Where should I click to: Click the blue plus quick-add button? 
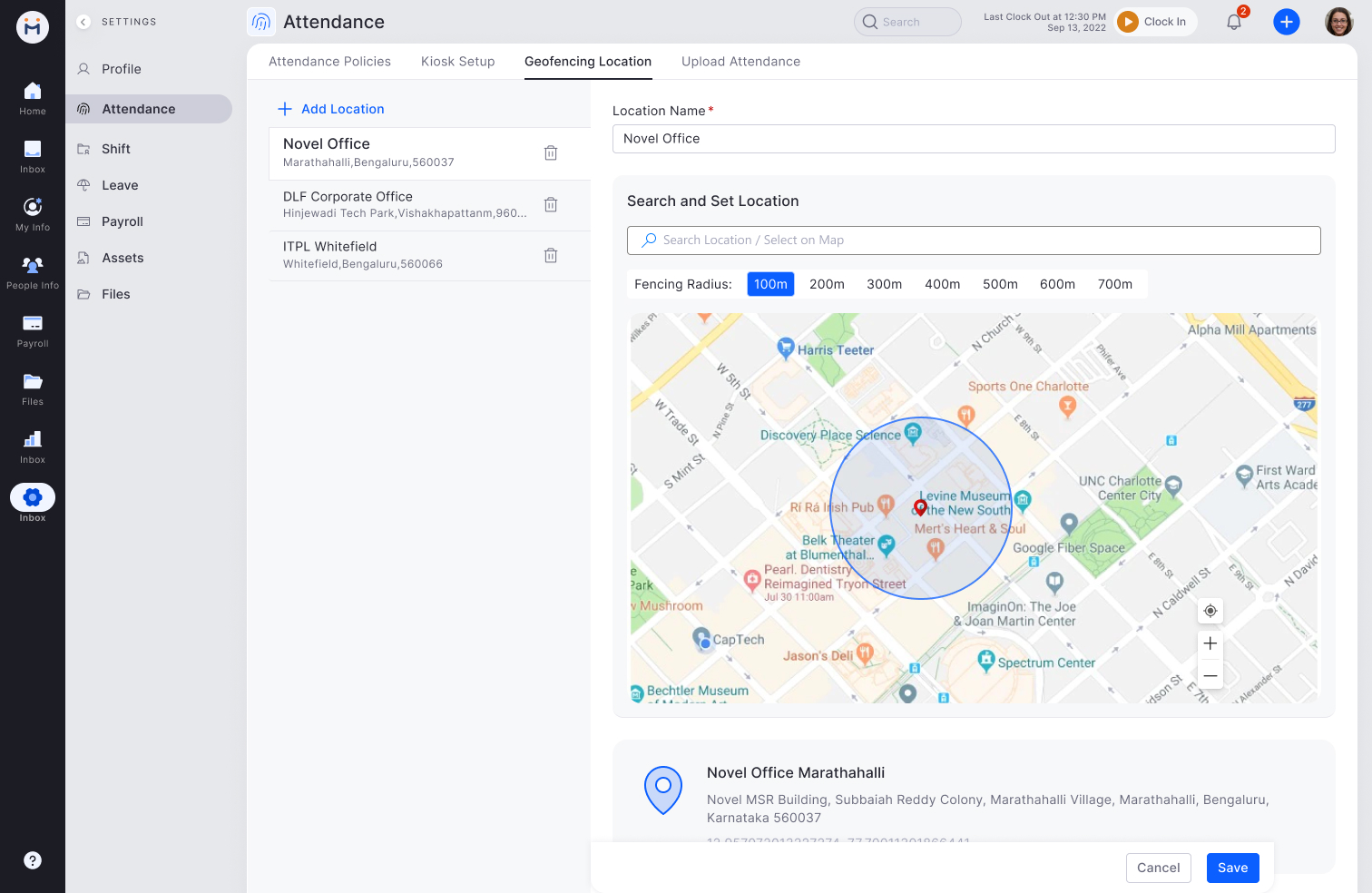pyautogui.click(x=1287, y=21)
